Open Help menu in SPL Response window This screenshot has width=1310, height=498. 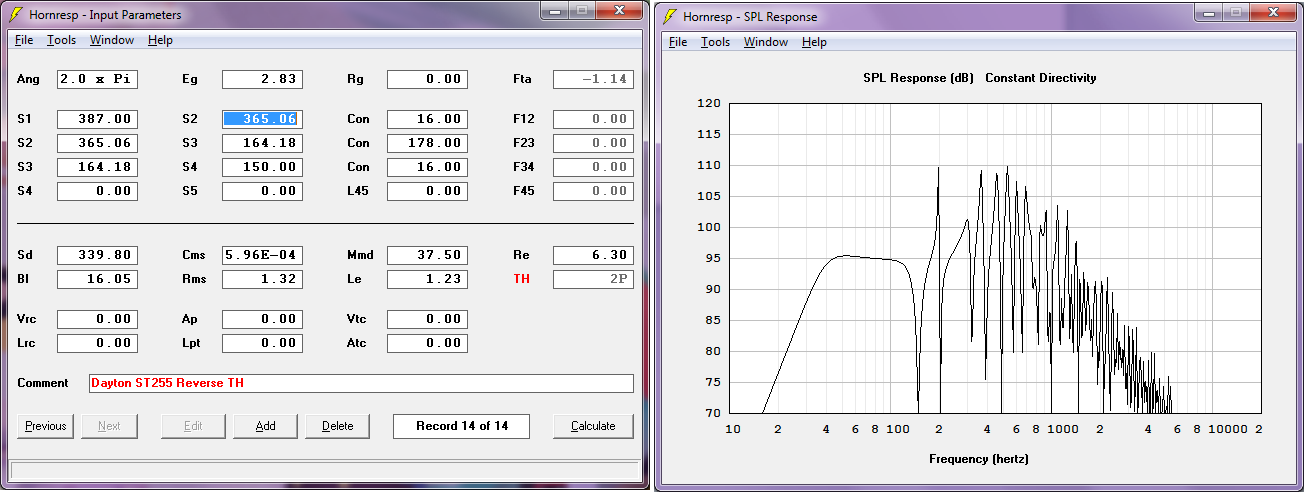point(814,42)
